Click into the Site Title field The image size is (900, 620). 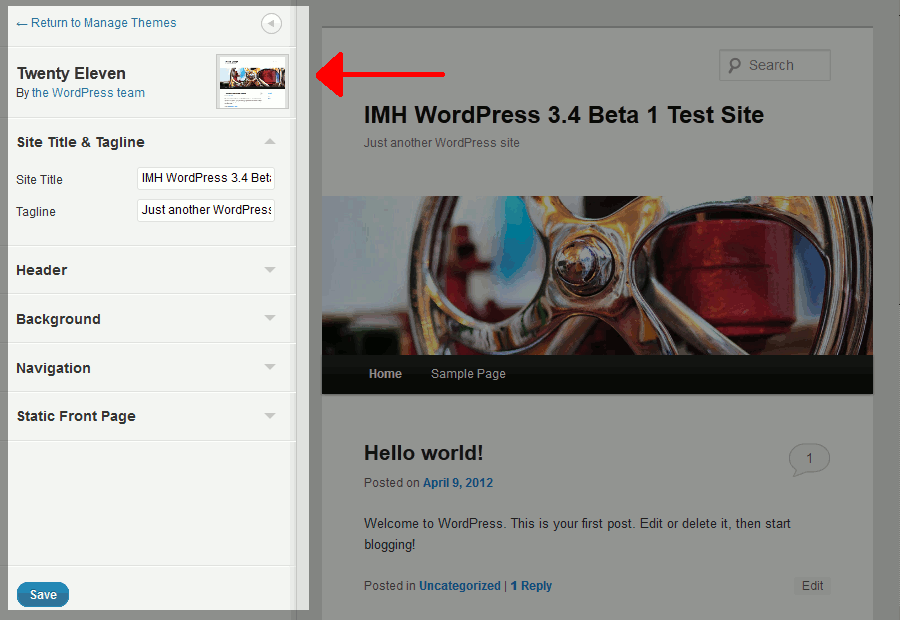click(x=206, y=178)
